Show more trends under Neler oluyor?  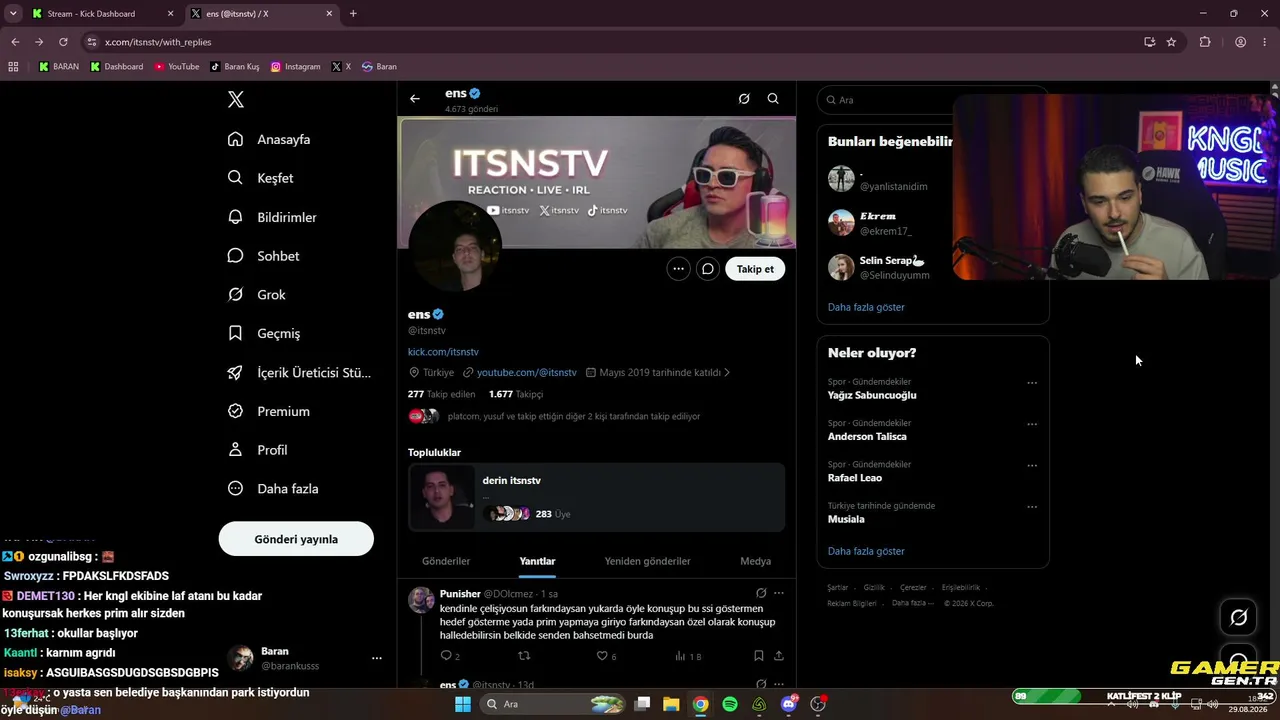[866, 551]
